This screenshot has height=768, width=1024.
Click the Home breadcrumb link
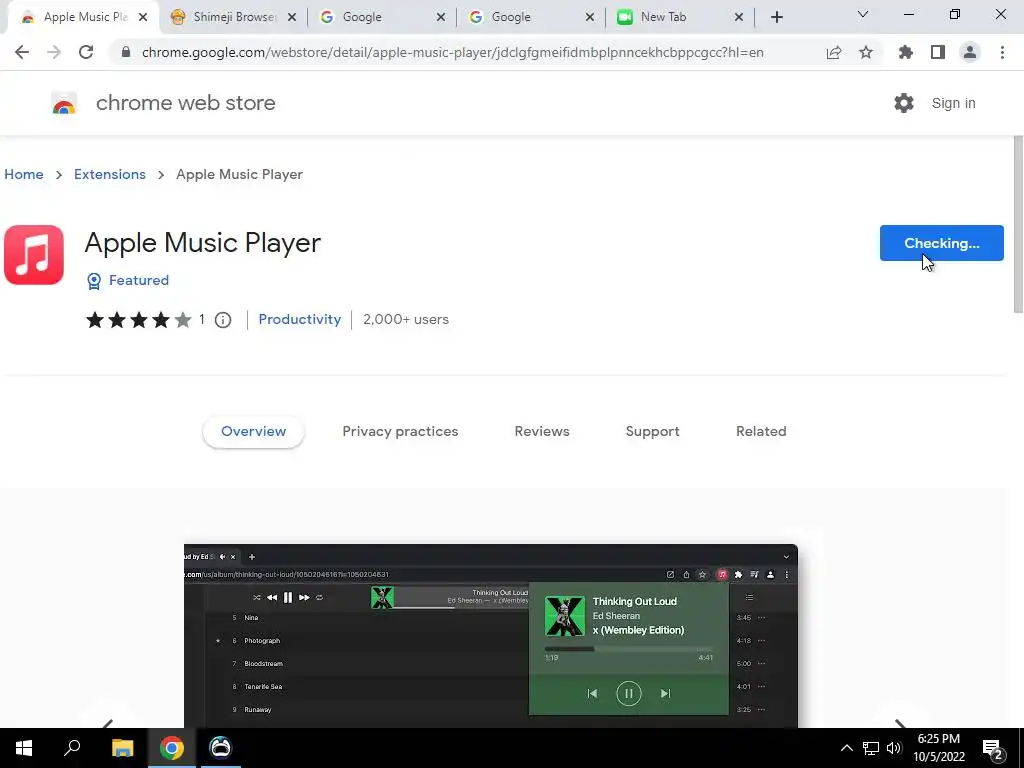[24, 174]
